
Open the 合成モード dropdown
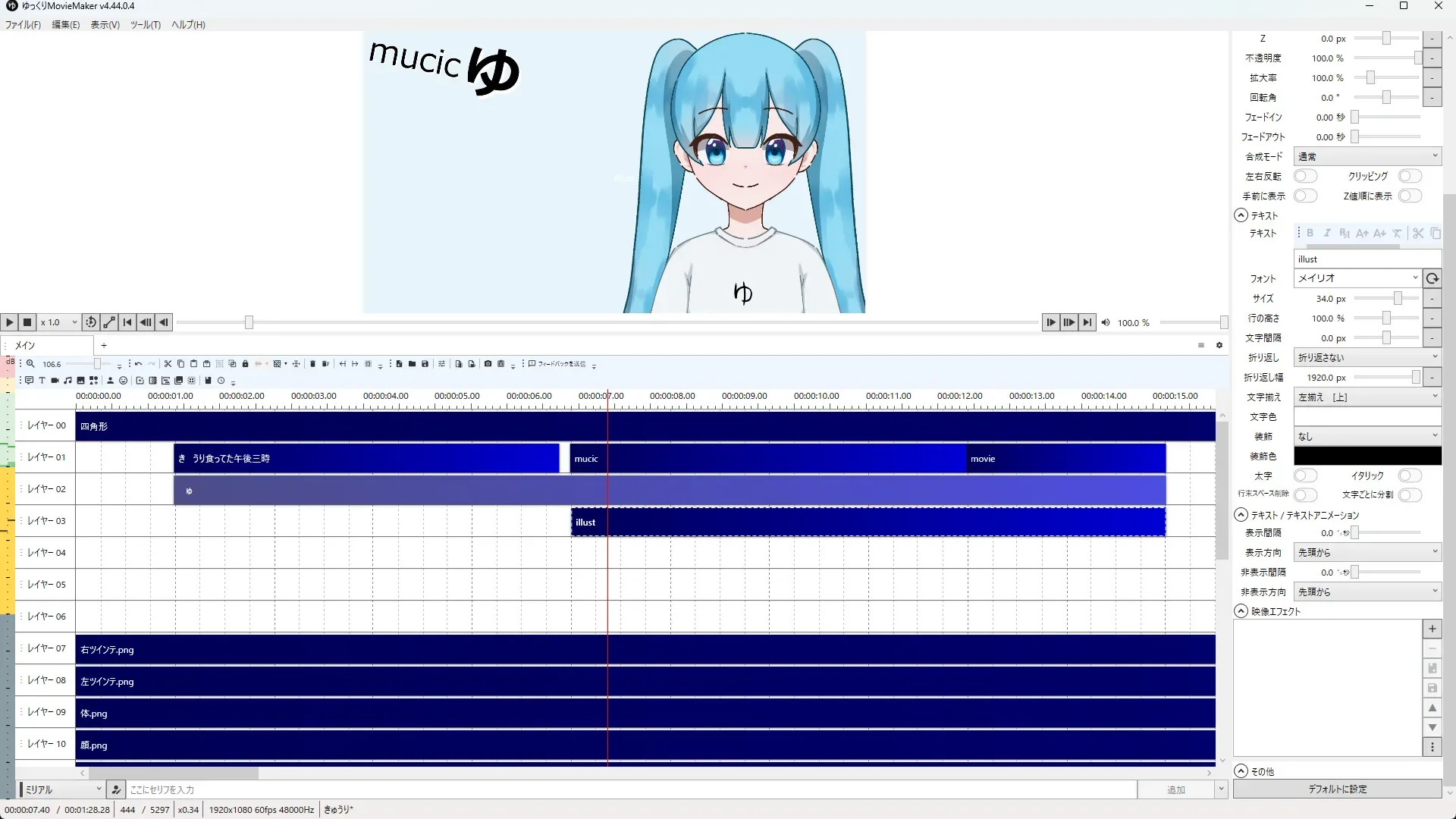click(1367, 156)
